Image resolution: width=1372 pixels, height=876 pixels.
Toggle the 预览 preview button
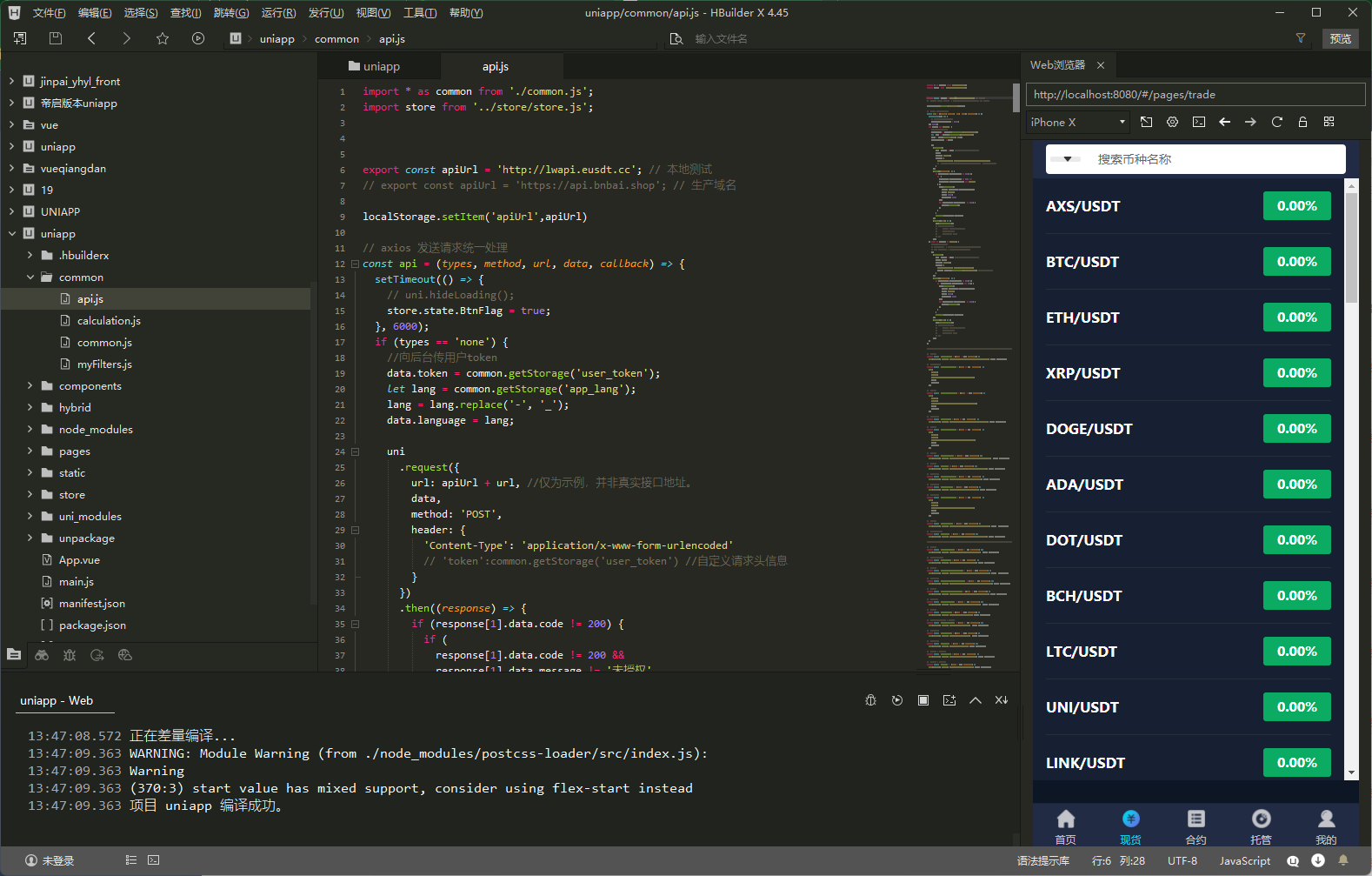(1340, 38)
